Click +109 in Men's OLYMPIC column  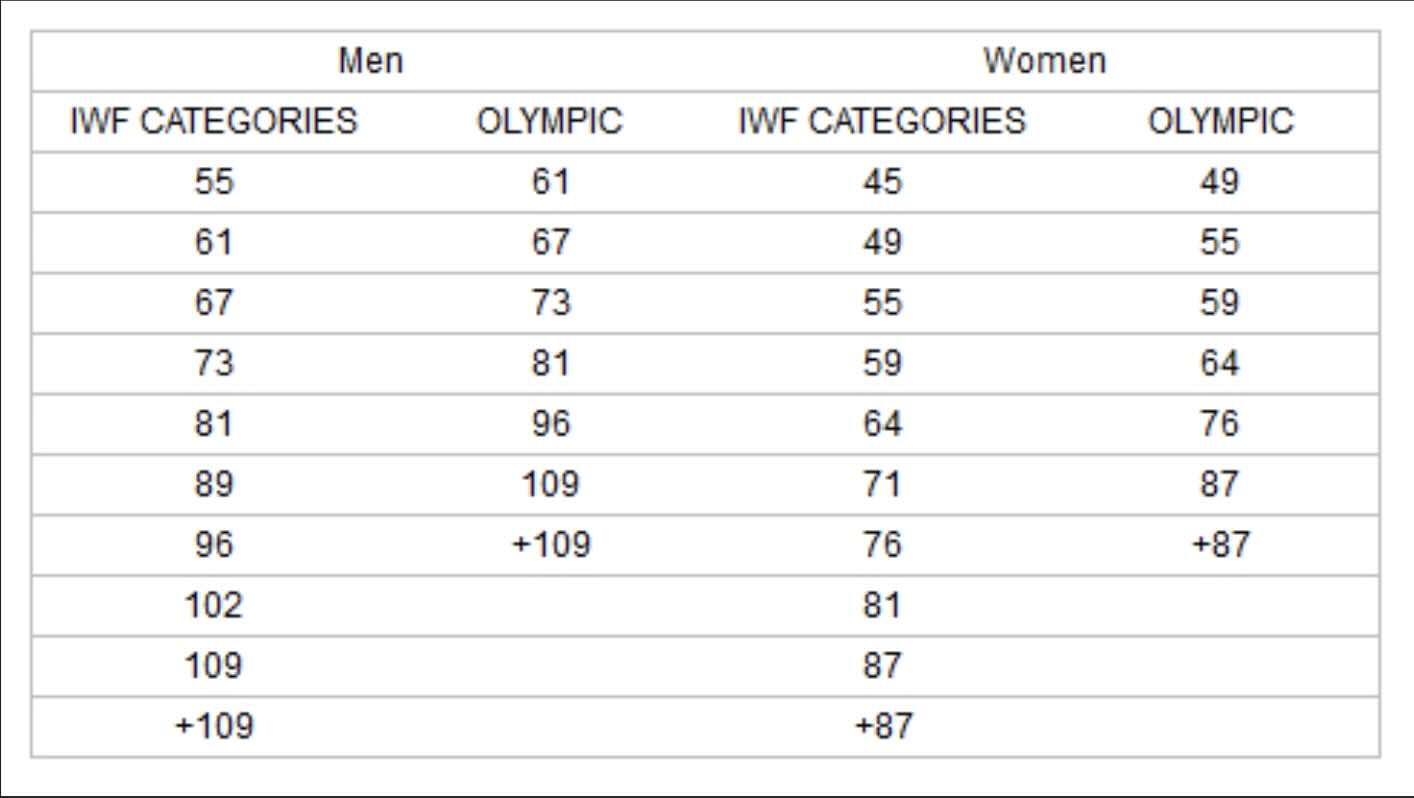(x=549, y=545)
